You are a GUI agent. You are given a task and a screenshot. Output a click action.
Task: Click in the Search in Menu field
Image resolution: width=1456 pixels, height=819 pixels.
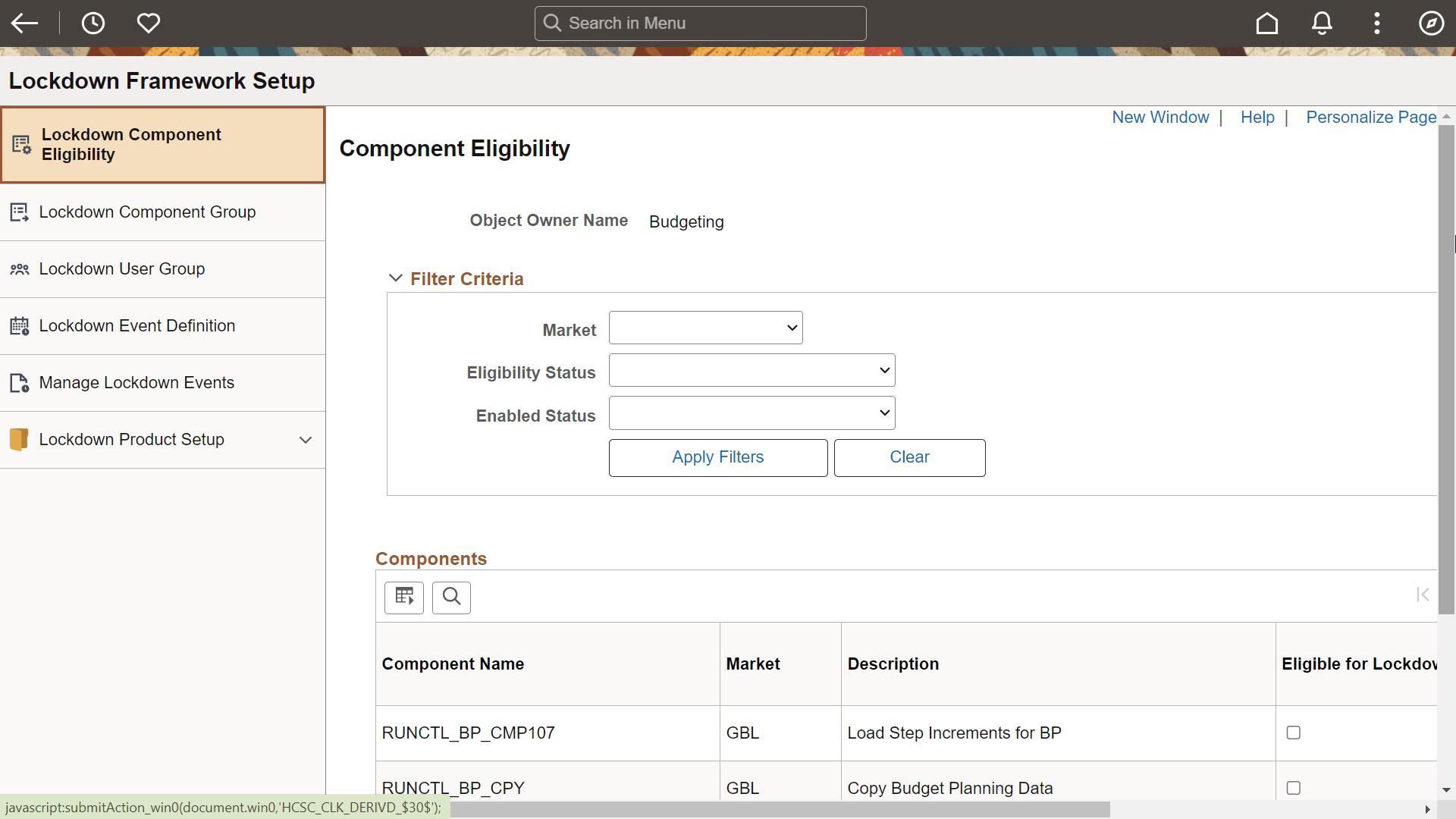tap(700, 24)
